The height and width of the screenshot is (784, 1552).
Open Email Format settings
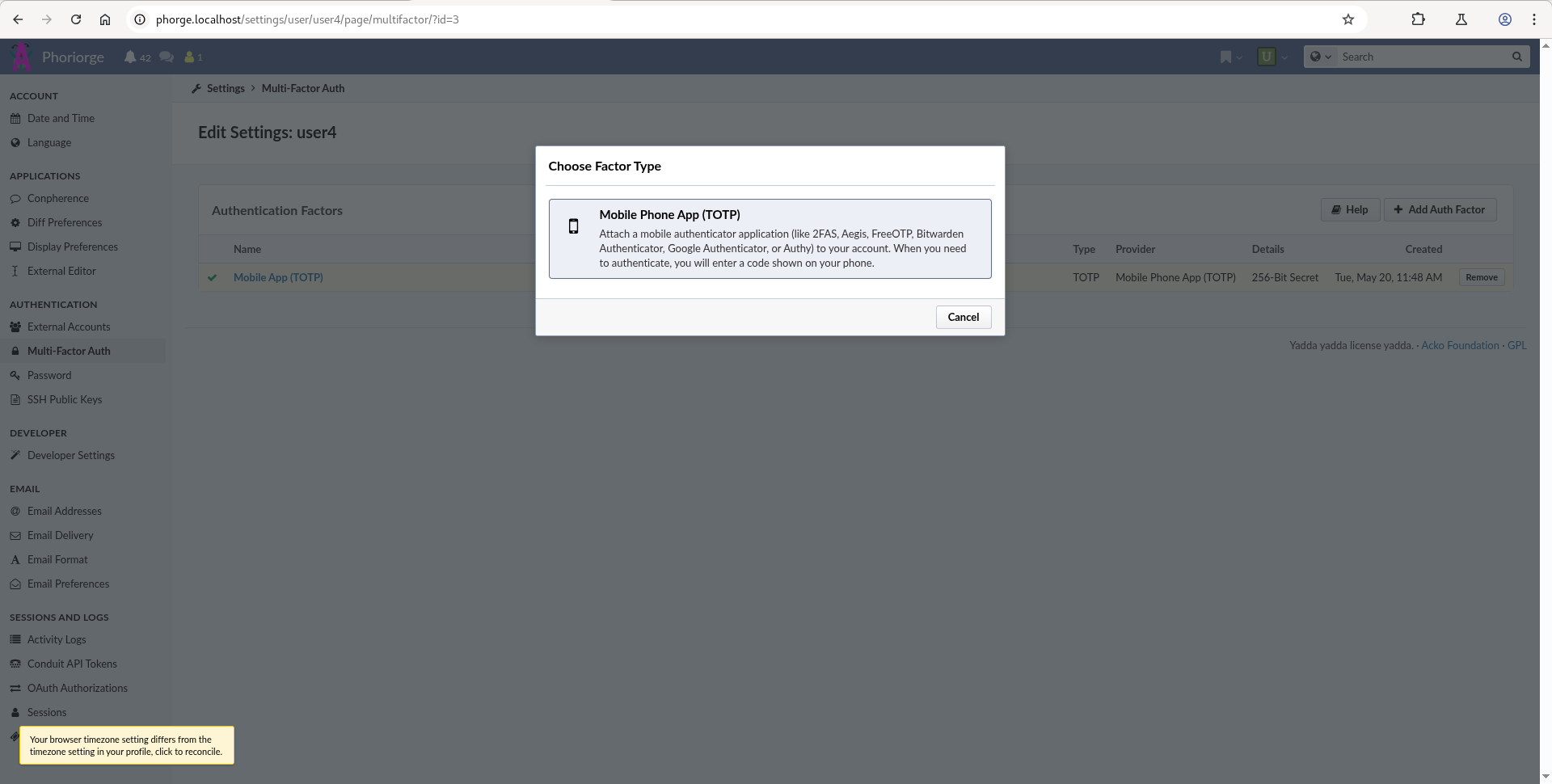coord(57,559)
